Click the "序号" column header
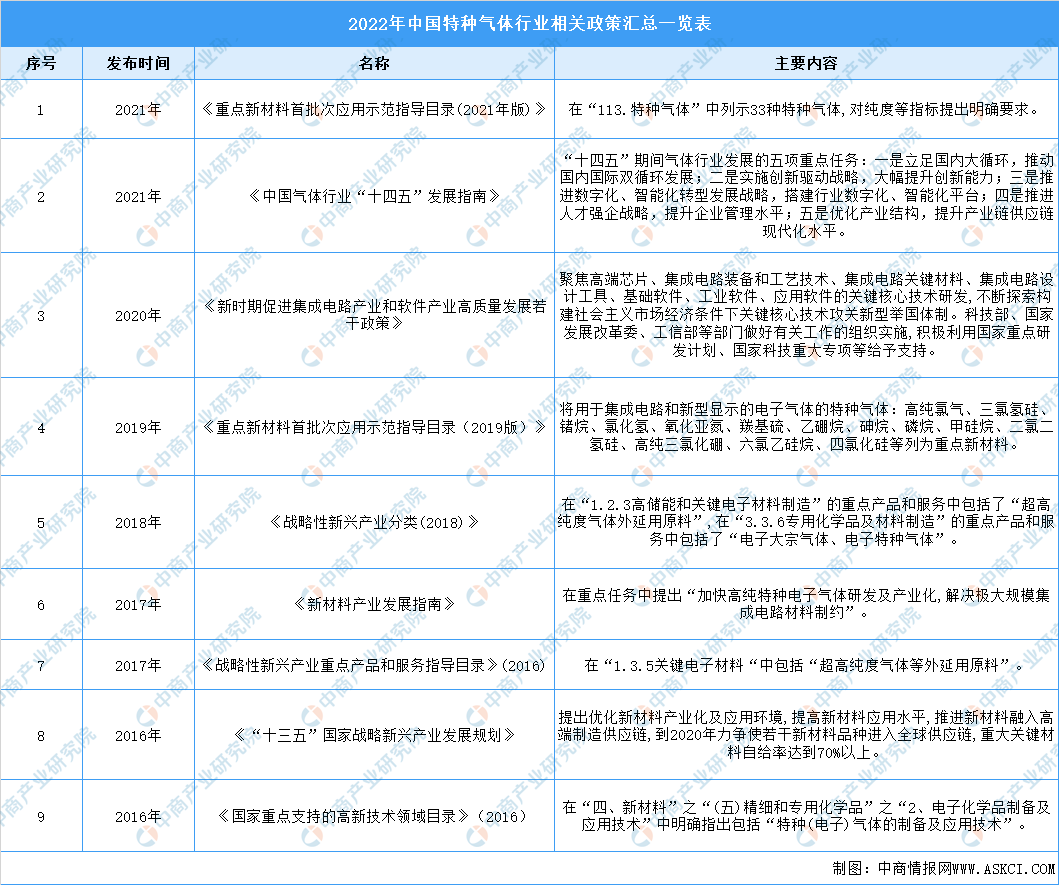The height and width of the screenshot is (885, 1059). pyautogui.click(x=40, y=63)
